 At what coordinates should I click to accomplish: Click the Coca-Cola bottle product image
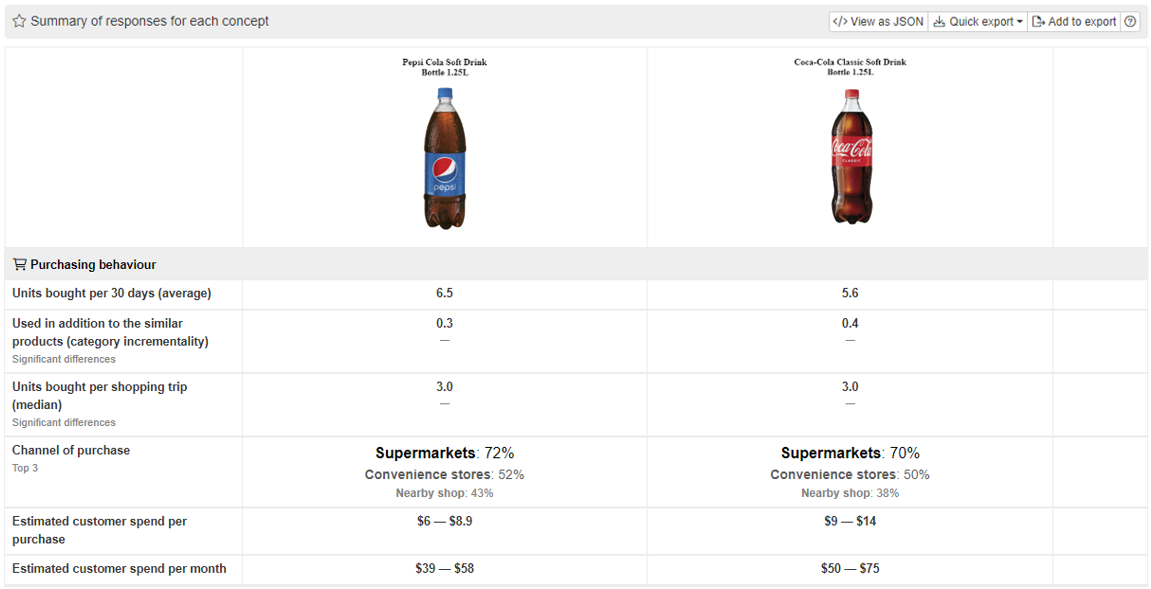click(x=851, y=157)
